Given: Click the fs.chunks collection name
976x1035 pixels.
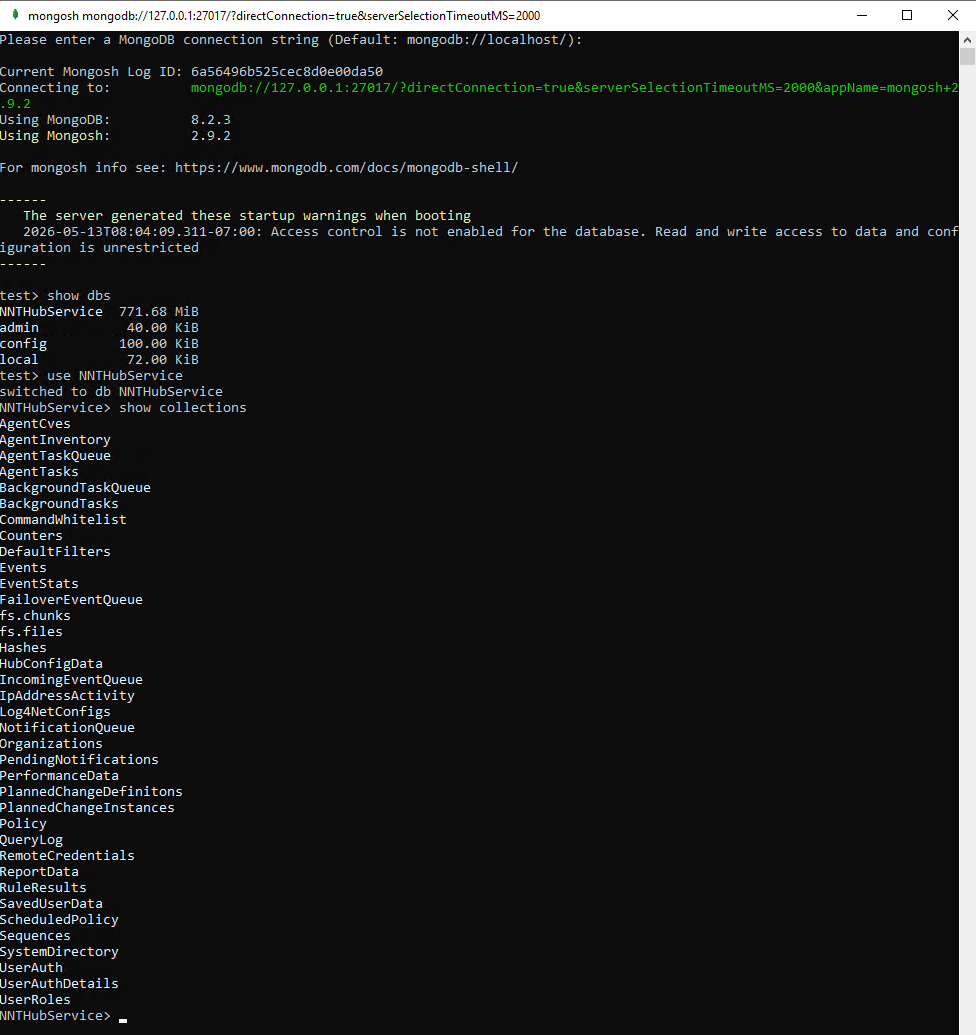Looking at the screenshot, I should (35, 615).
